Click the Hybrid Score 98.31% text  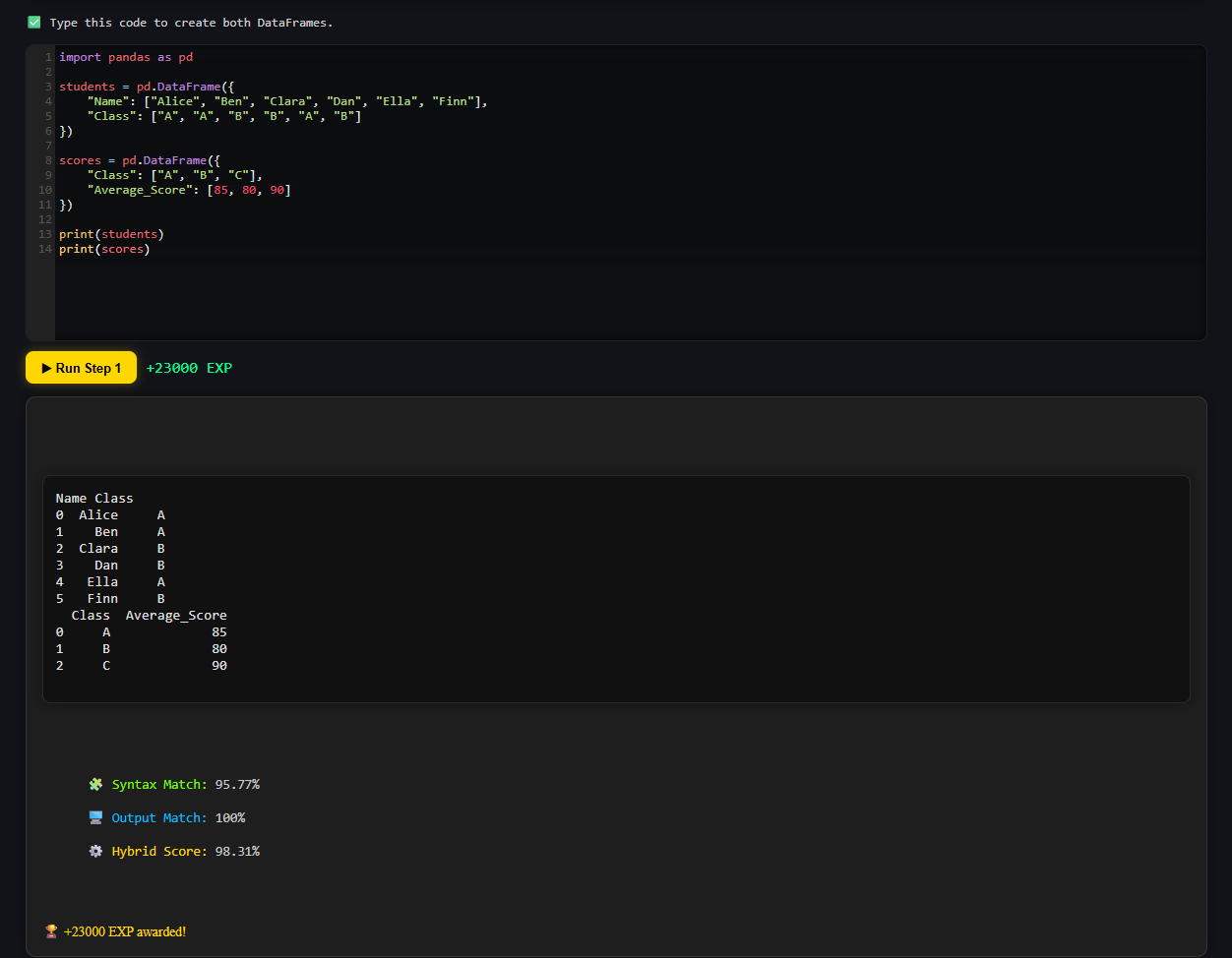click(x=186, y=852)
